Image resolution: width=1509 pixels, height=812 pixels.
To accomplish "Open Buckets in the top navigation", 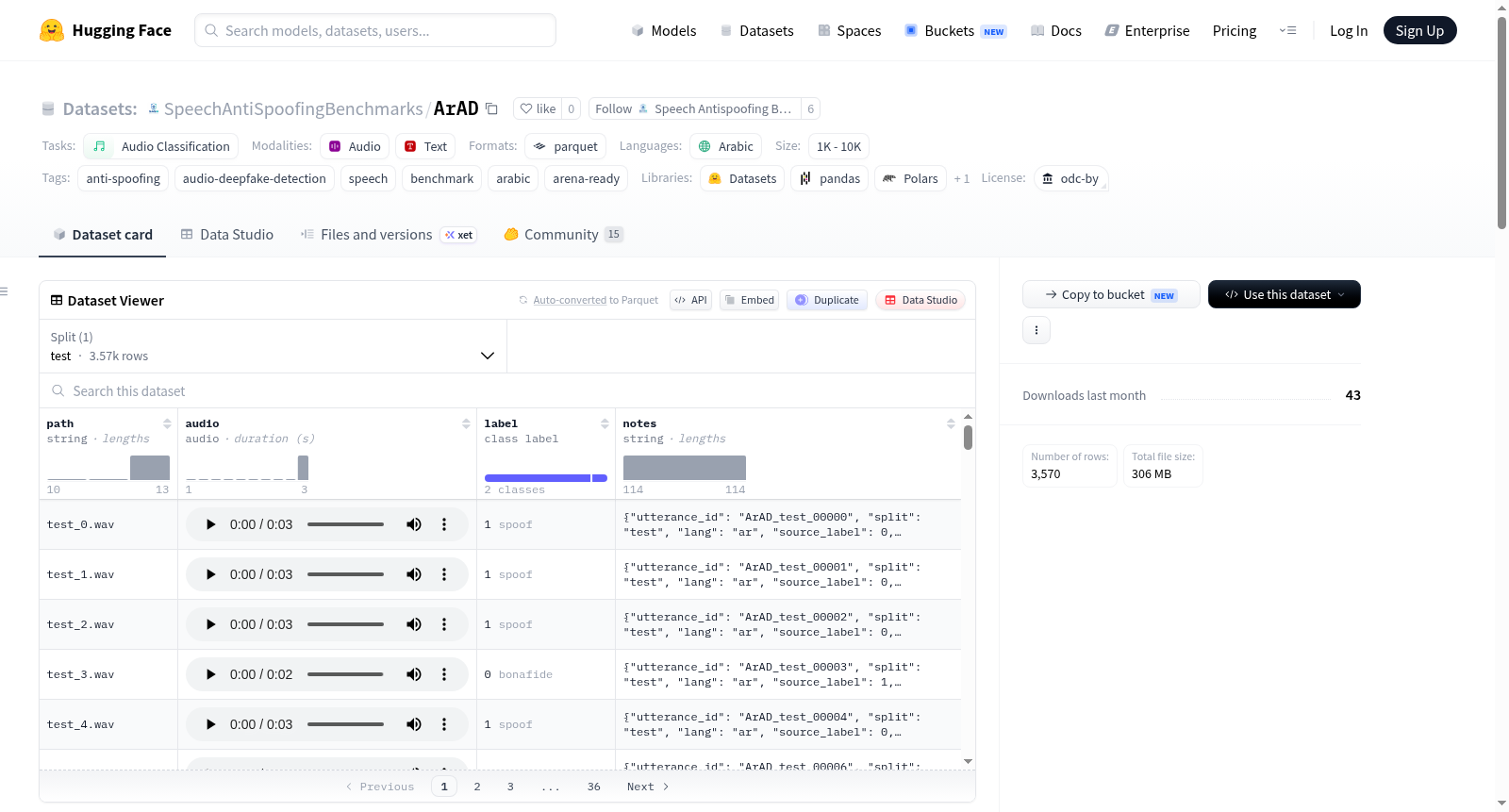I will tap(955, 30).
